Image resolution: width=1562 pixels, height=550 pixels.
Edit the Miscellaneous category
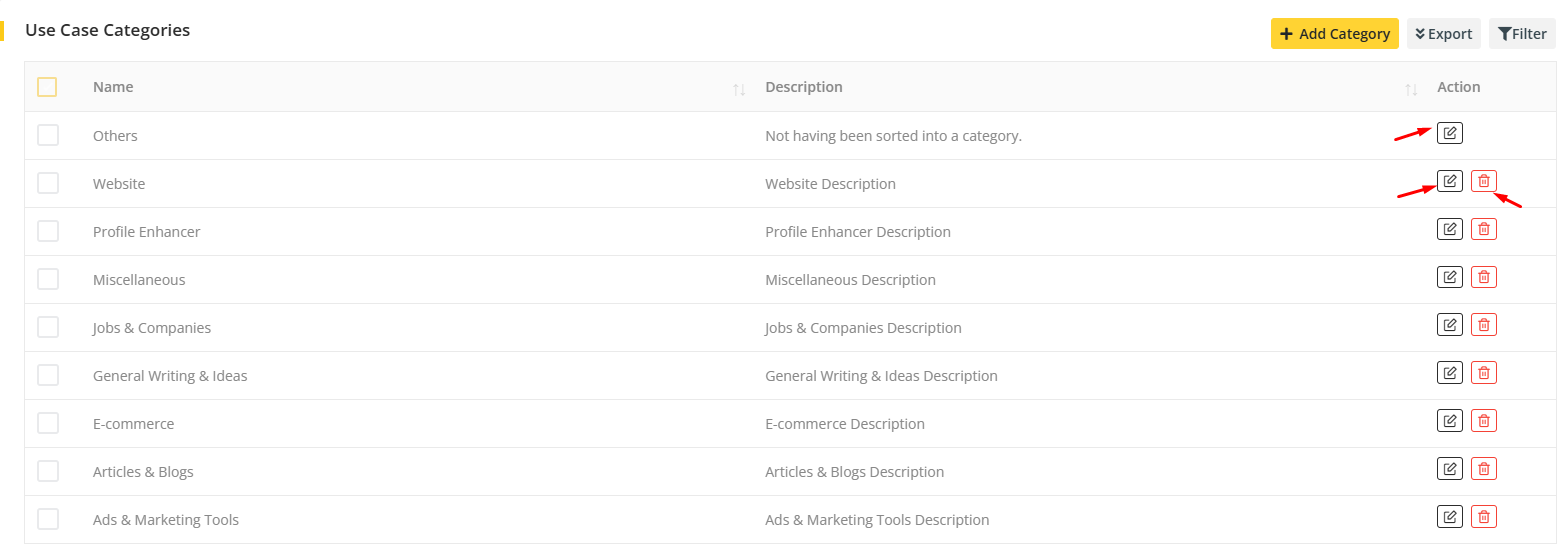coord(1449,277)
